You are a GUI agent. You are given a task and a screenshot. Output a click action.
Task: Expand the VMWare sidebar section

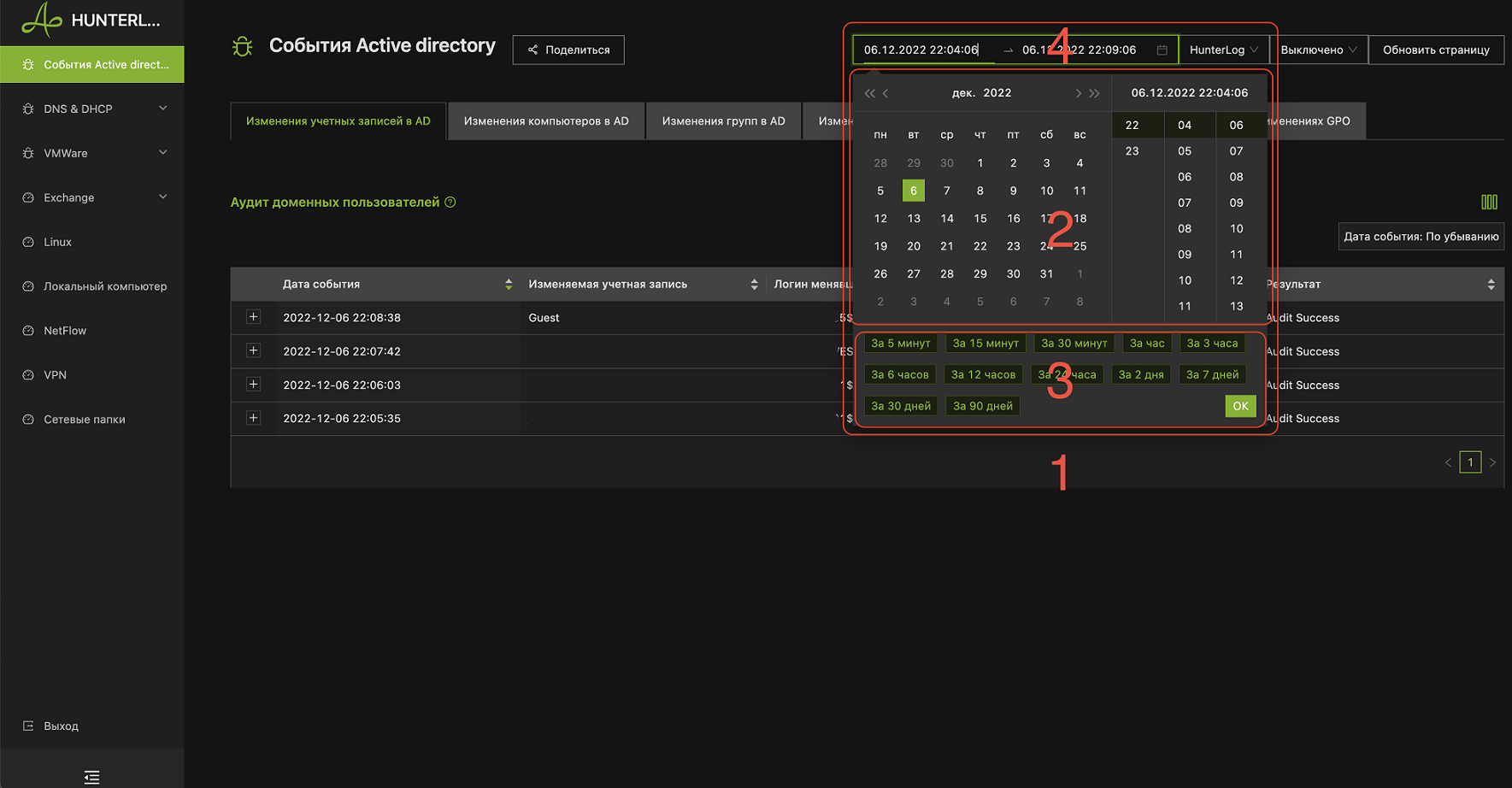92,153
